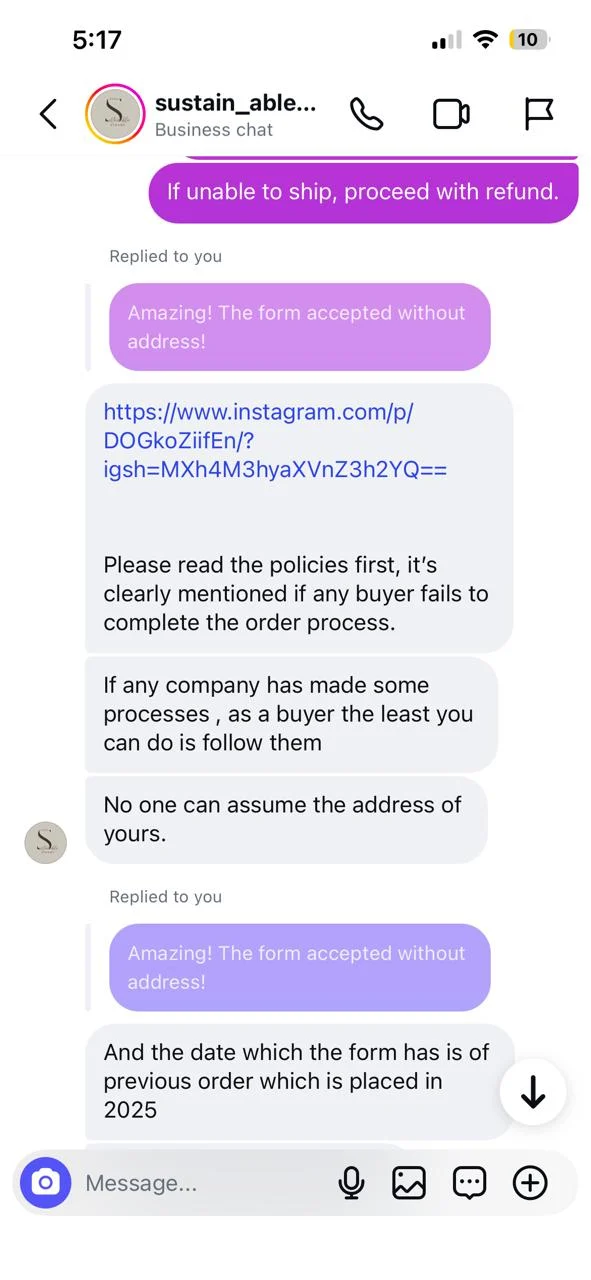Tap the second quoted 'Amazing! The form accepted' reply

pyautogui.click(x=300, y=967)
